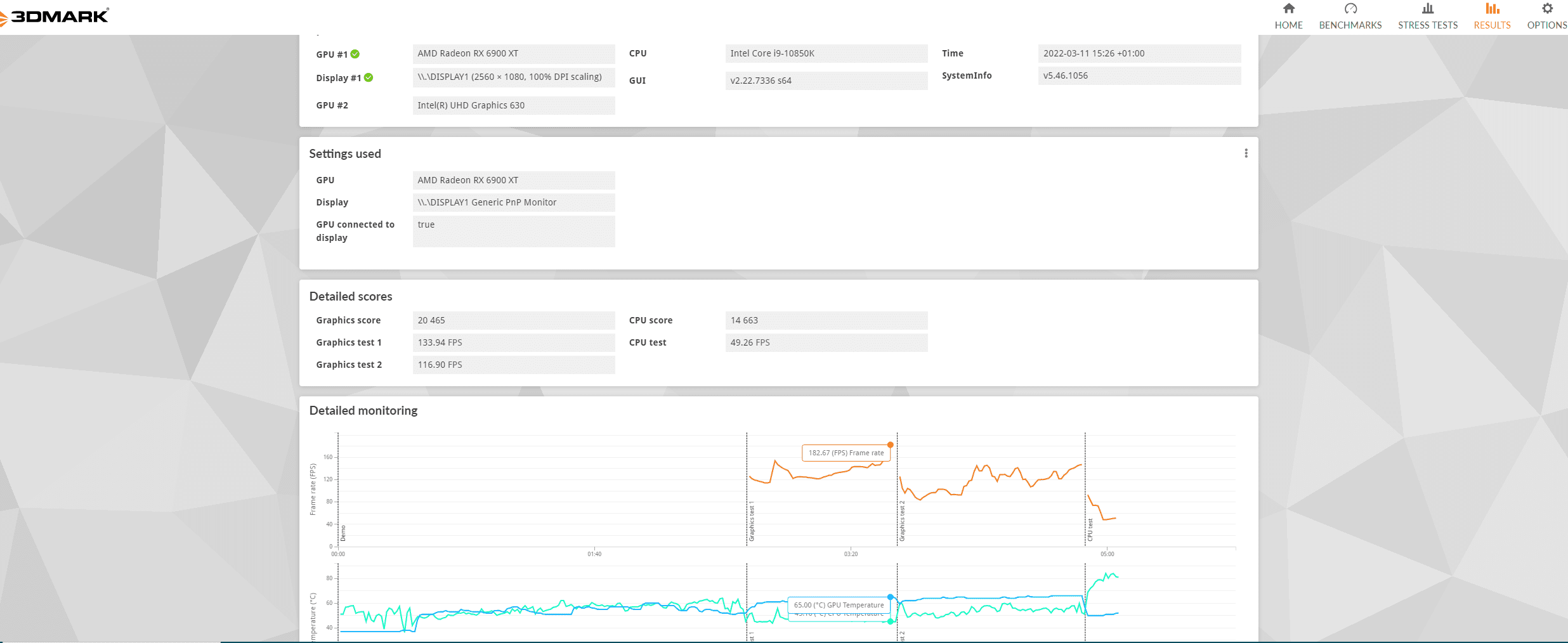Click the Detailed monitoring heading
The image size is (1568, 643).
pos(363,411)
